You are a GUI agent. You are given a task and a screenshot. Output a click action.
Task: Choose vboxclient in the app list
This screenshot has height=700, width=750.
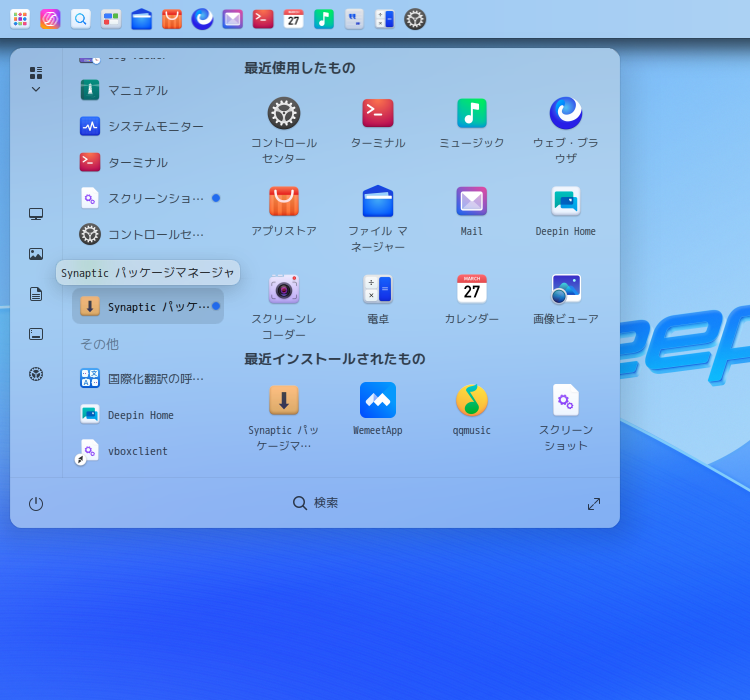pos(138,451)
